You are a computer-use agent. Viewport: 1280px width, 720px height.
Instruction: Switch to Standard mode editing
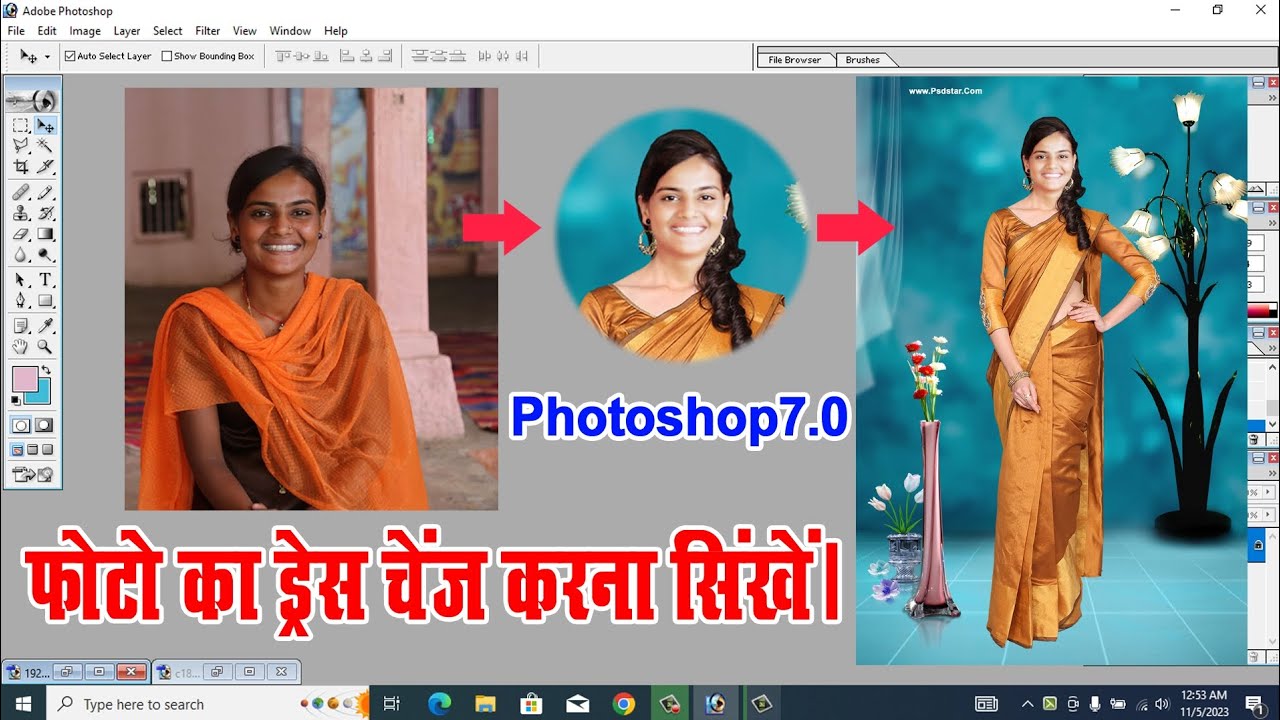(x=20, y=425)
